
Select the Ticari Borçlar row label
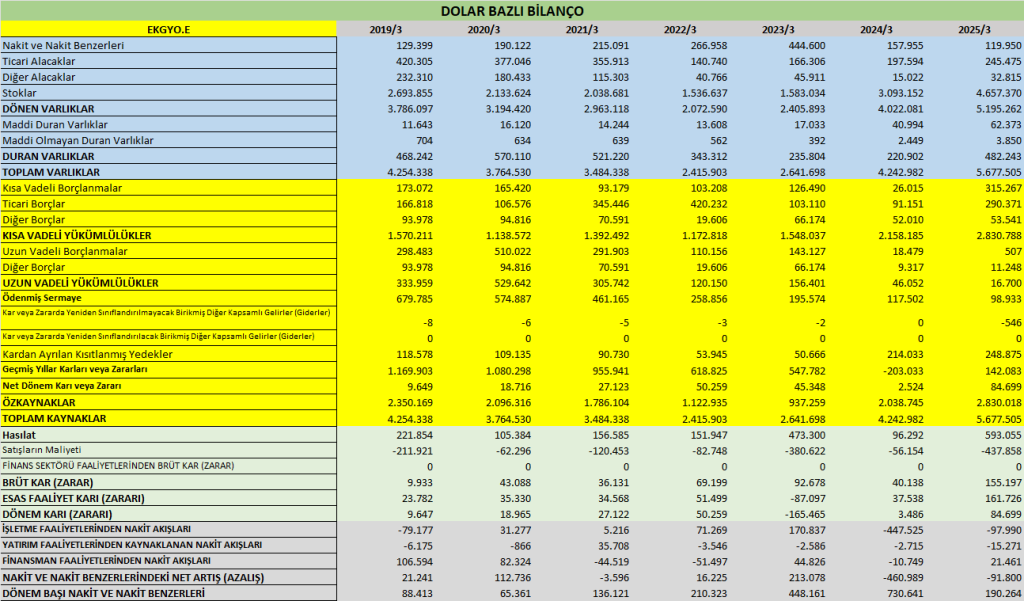pyautogui.click(x=33, y=204)
